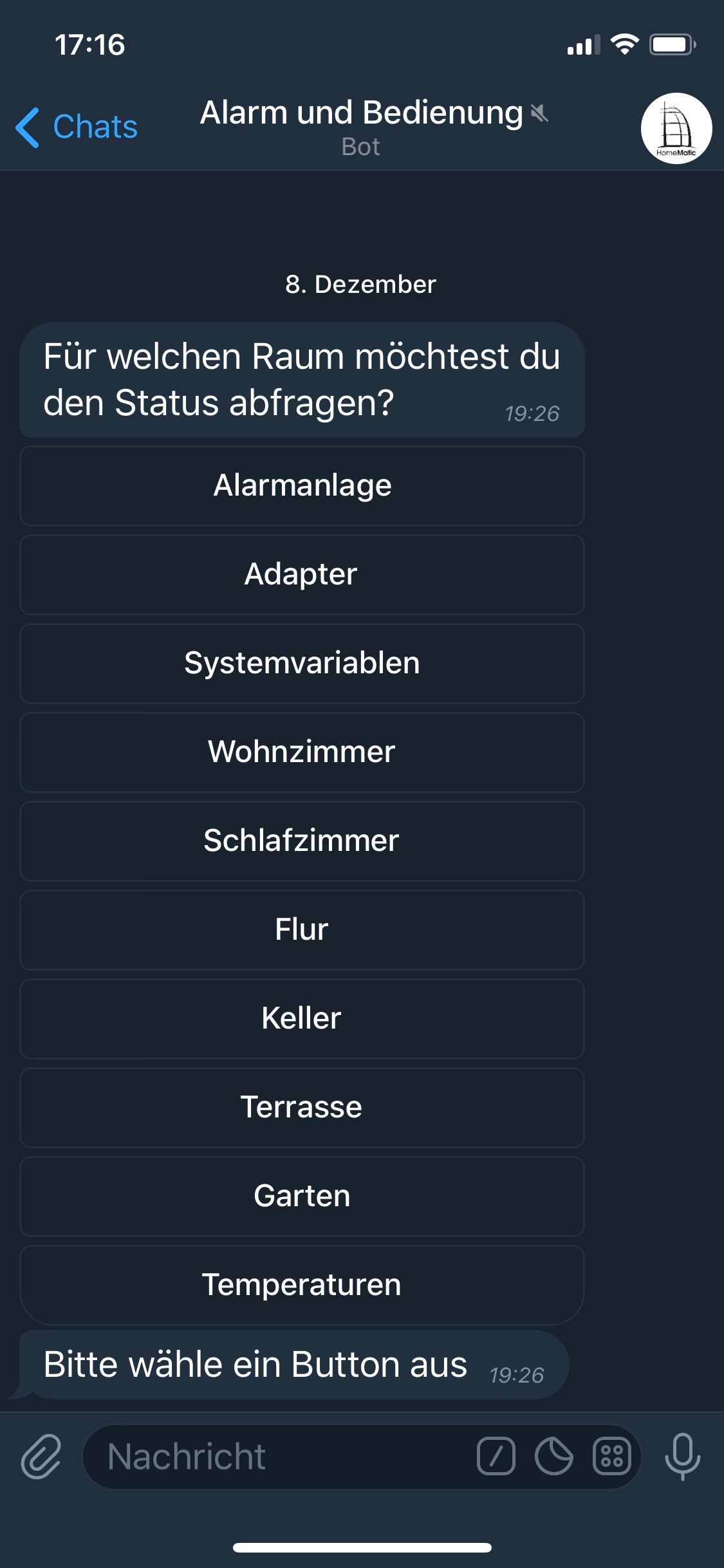Tap the paperclip attachment icon

[41, 1456]
